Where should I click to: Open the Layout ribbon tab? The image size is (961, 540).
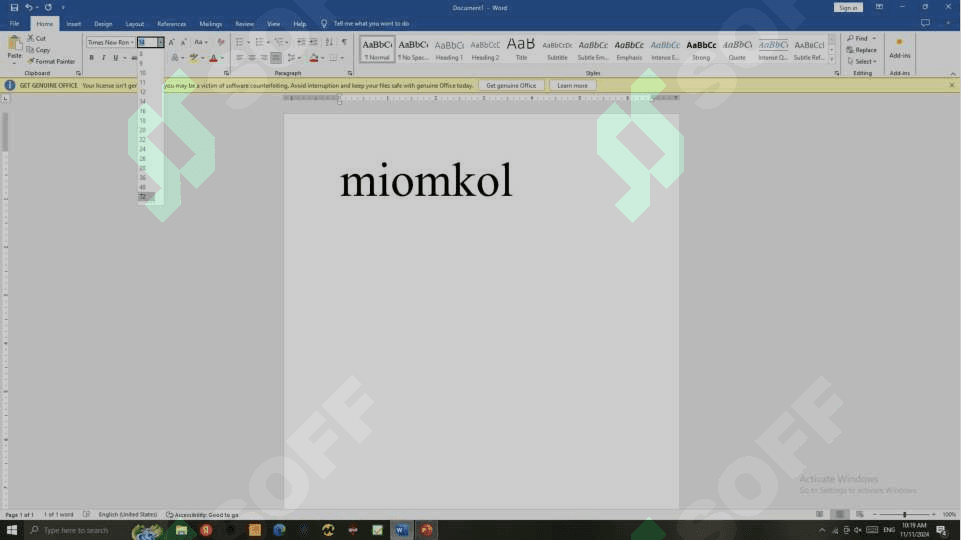tap(134, 23)
